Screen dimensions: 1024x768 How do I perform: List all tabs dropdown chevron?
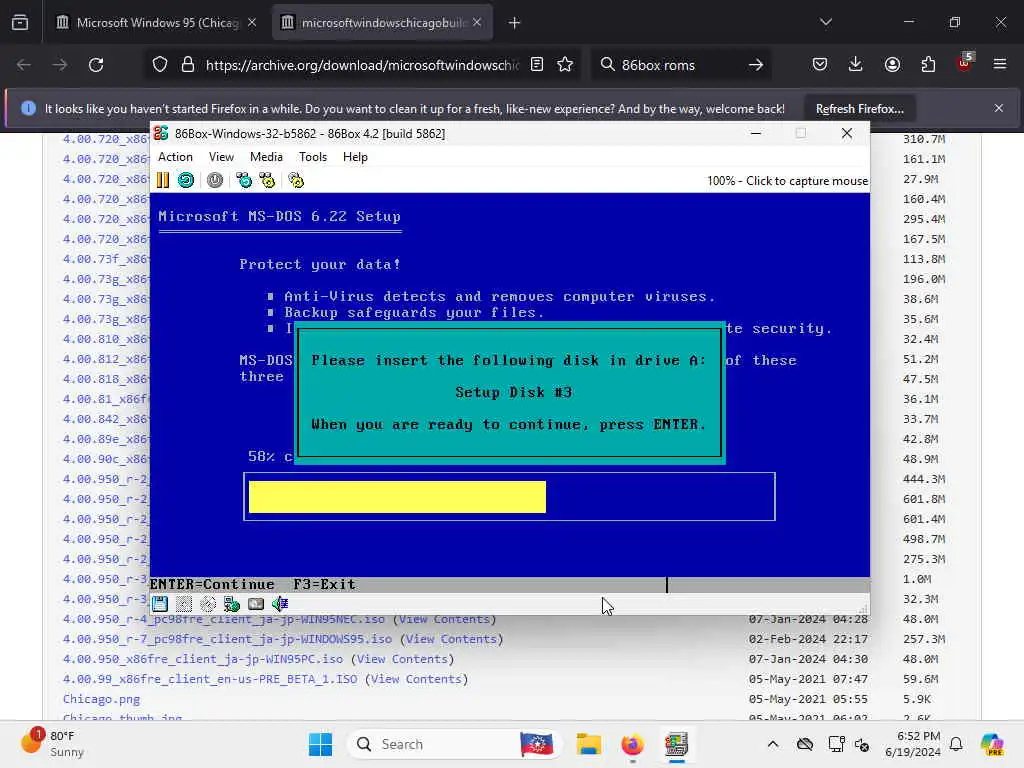coord(826,23)
